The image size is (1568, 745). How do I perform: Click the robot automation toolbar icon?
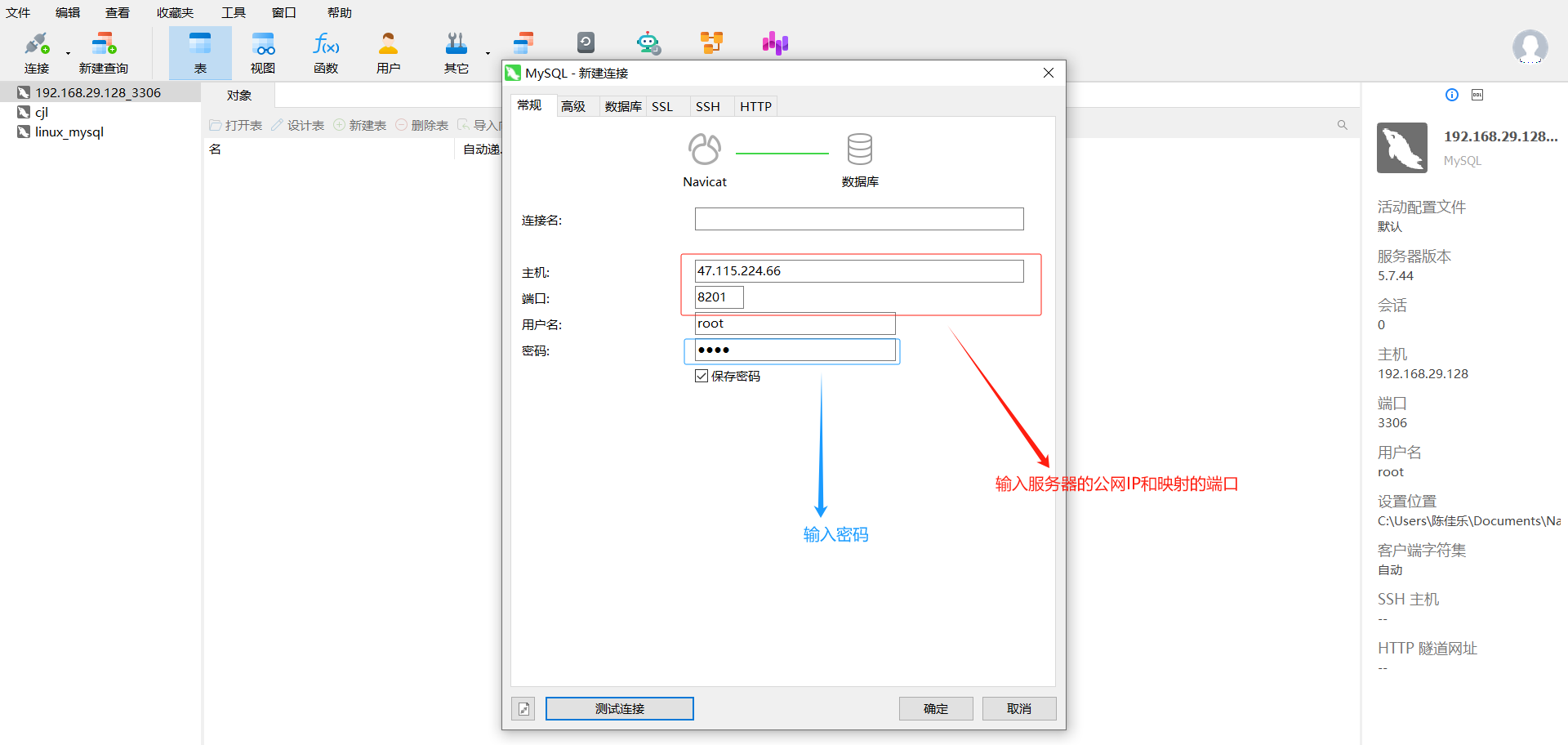pyautogui.click(x=648, y=42)
